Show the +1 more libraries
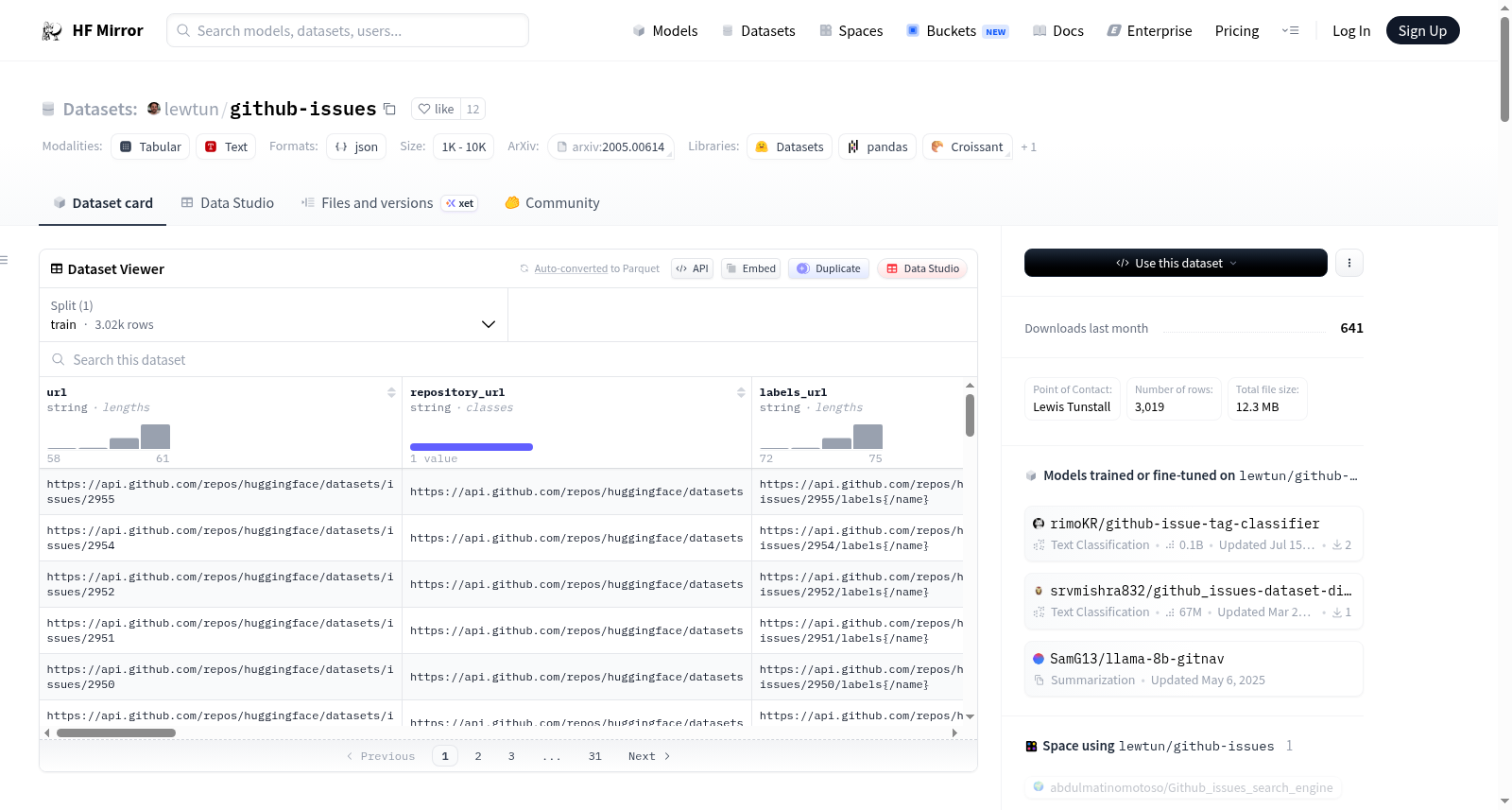The width and height of the screenshot is (1512, 810). [x=1029, y=146]
